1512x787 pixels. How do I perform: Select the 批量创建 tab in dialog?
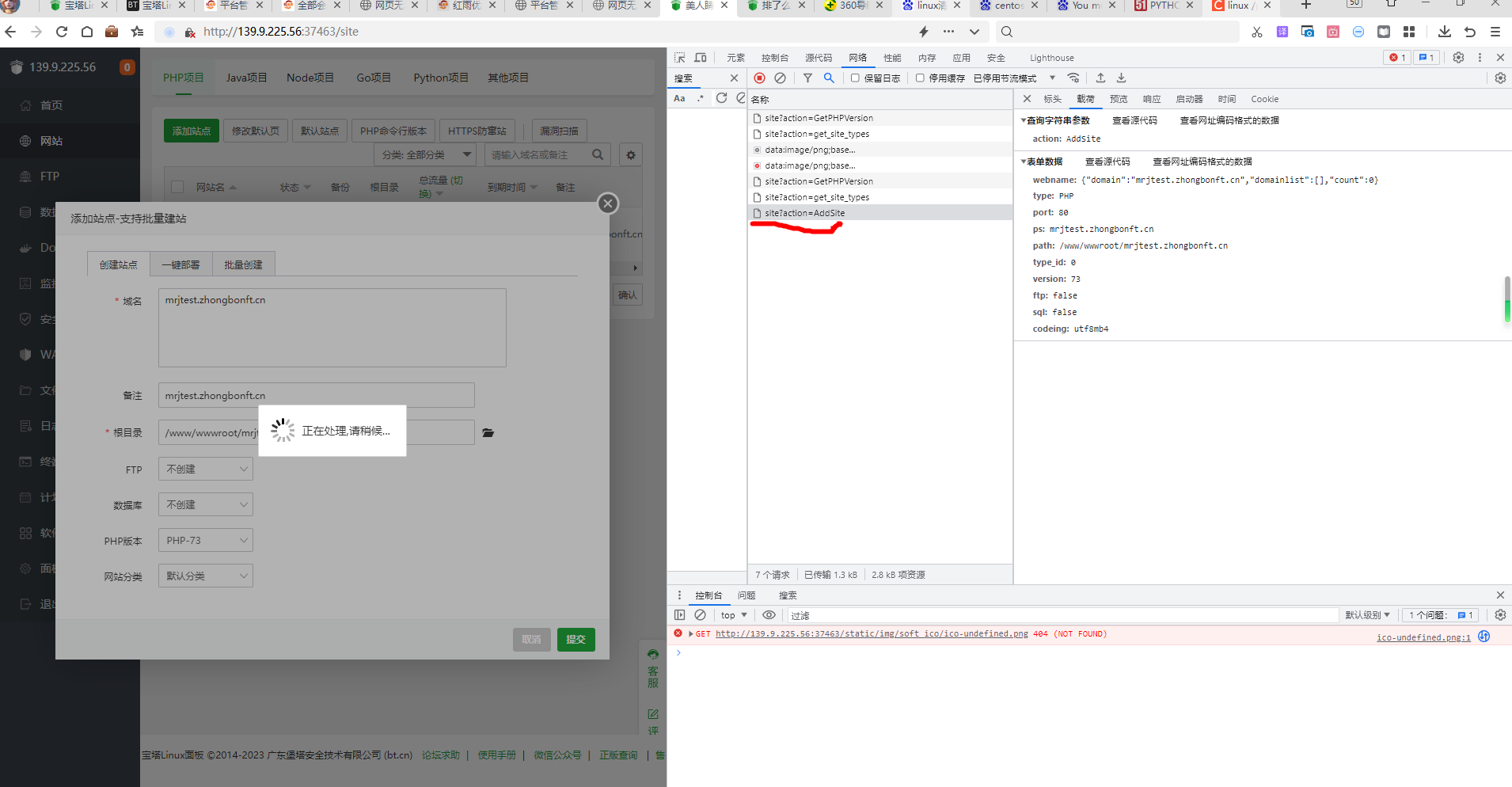(243, 264)
